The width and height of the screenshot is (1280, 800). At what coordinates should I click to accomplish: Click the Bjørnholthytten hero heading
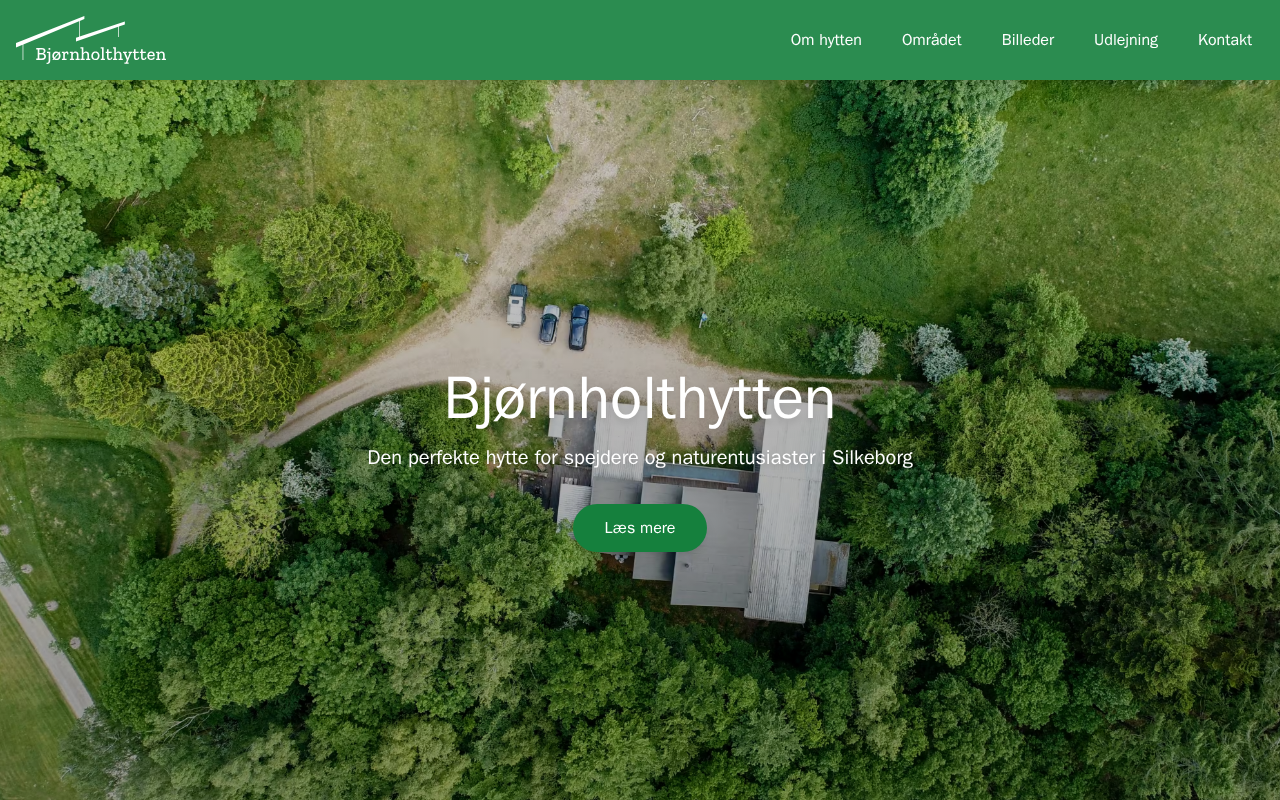pos(640,398)
